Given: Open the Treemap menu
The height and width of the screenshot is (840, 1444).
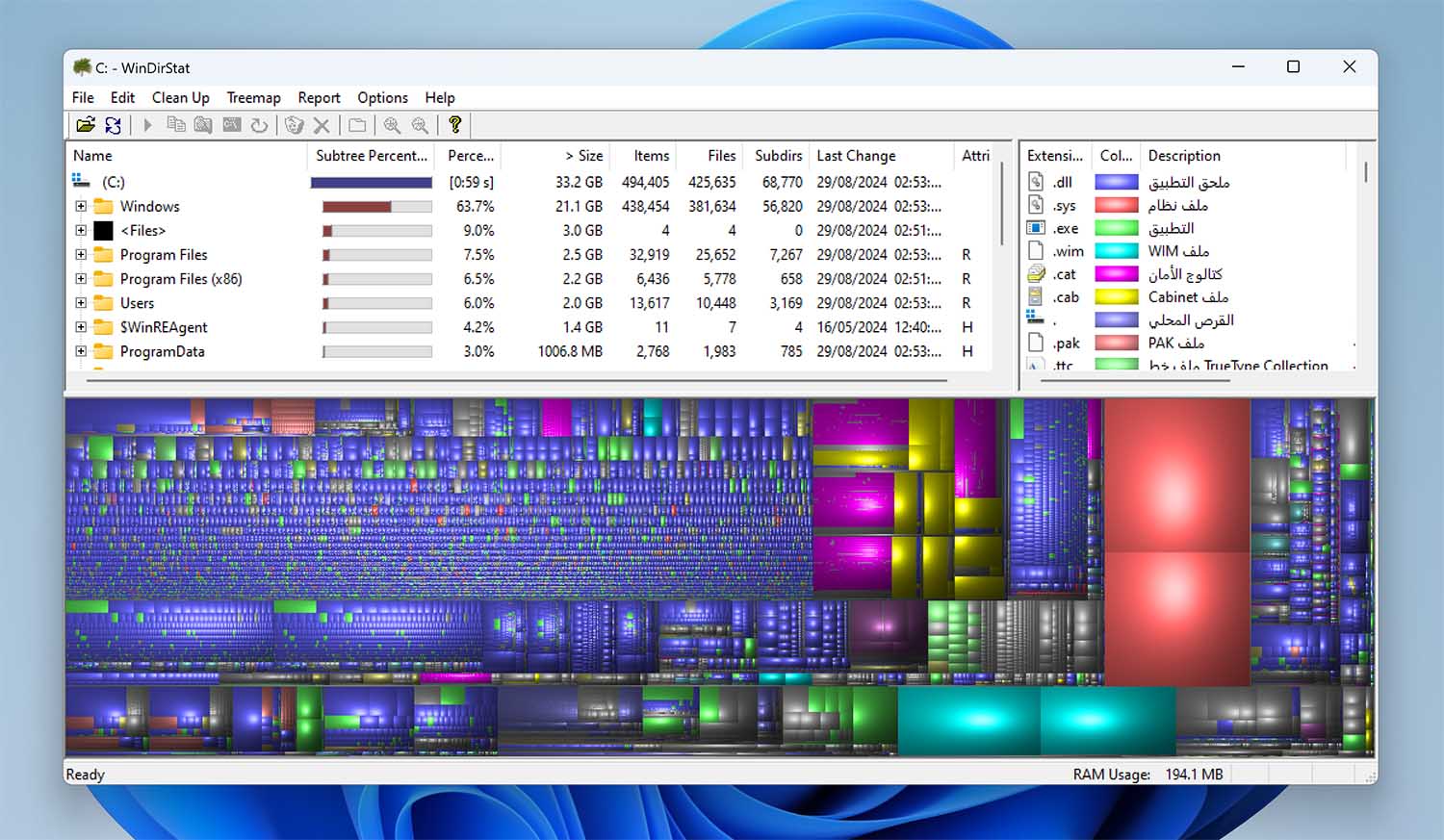Looking at the screenshot, I should click(253, 98).
